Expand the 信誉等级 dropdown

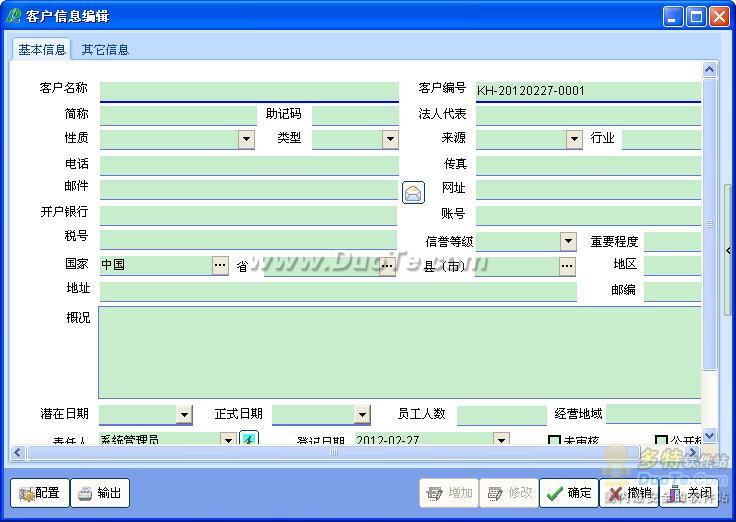pos(568,241)
